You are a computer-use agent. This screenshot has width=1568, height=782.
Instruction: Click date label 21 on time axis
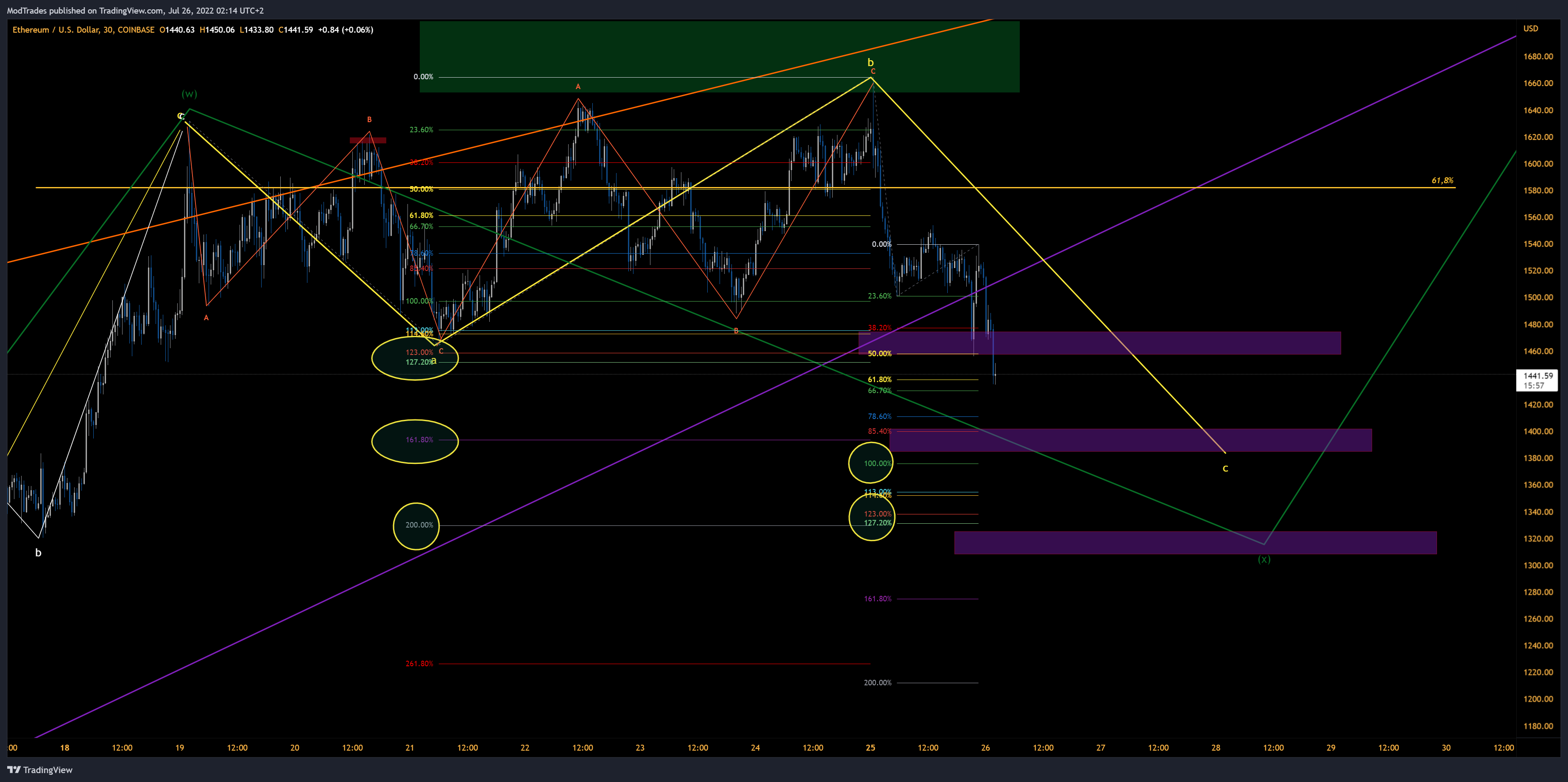(410, 748)
